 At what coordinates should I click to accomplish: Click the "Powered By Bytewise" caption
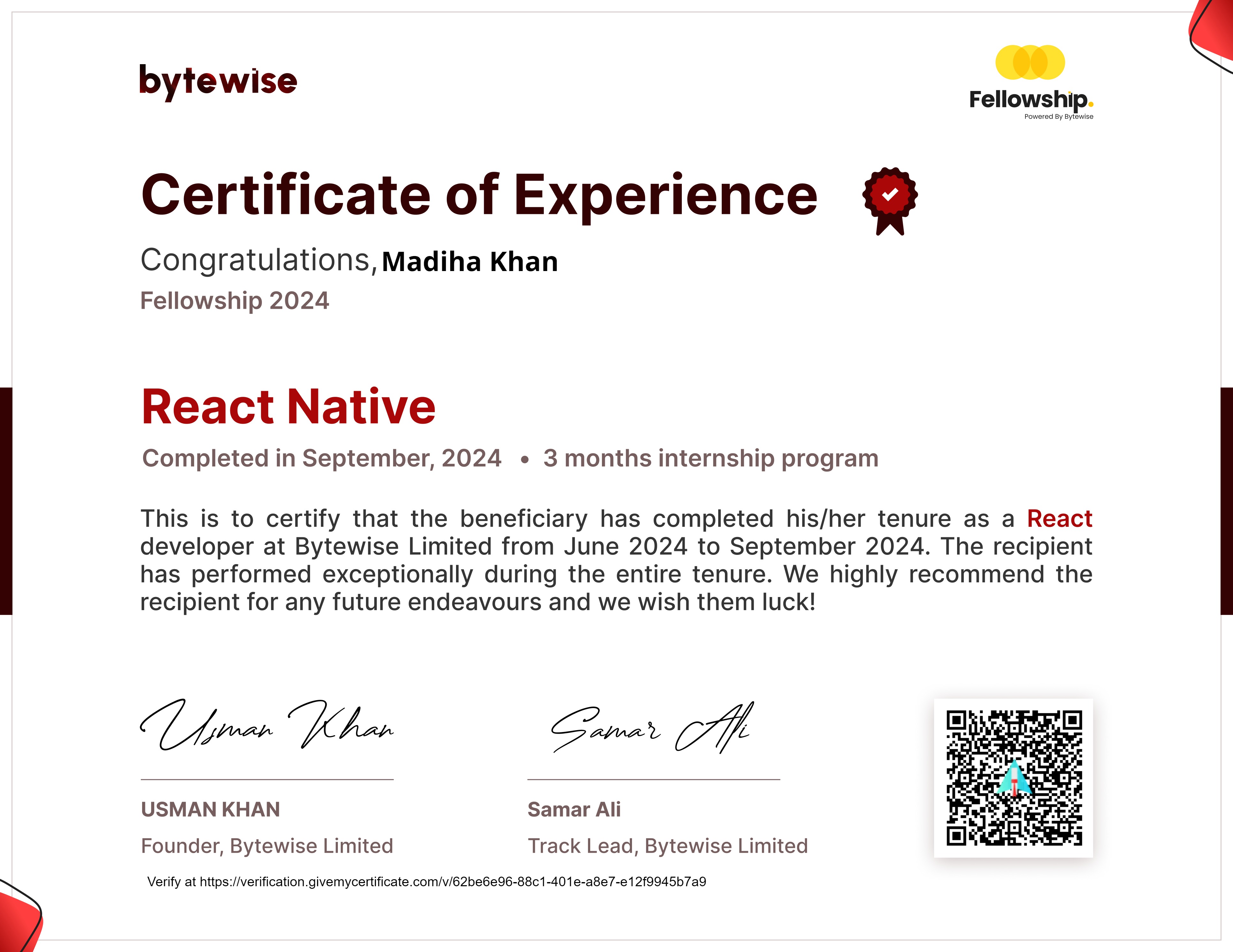point(1059,117)
